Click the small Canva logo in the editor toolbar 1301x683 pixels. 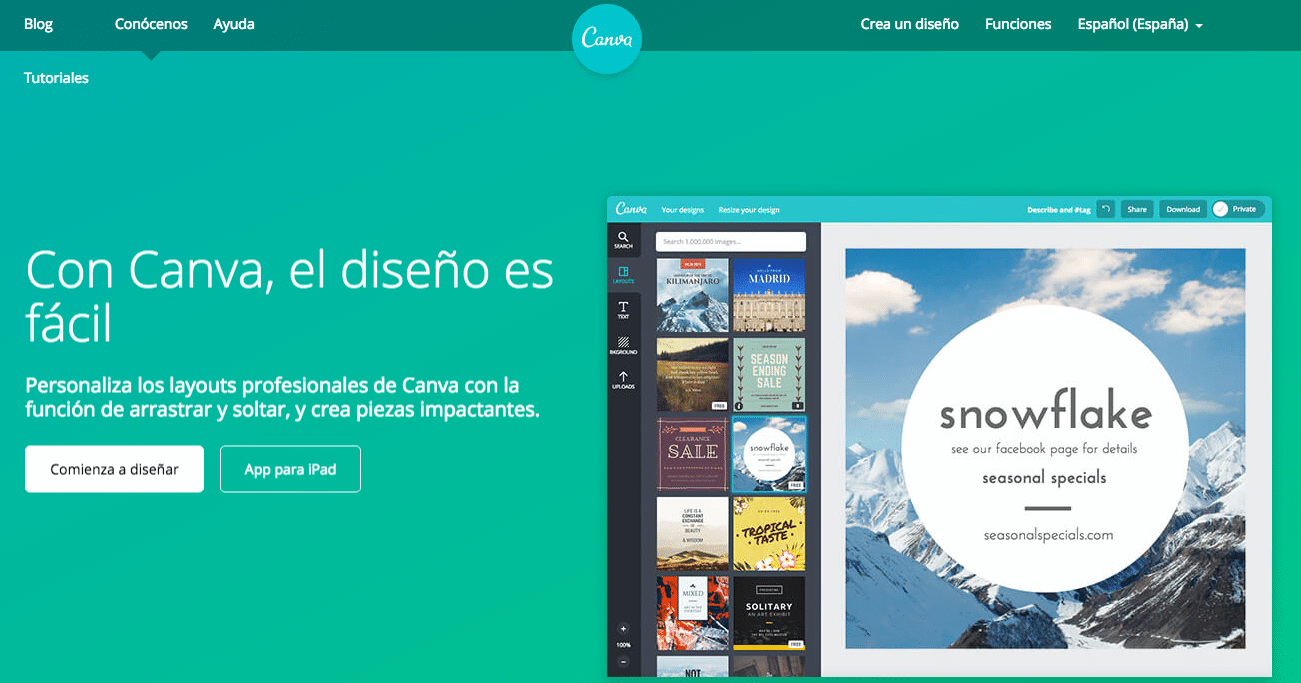631,209
